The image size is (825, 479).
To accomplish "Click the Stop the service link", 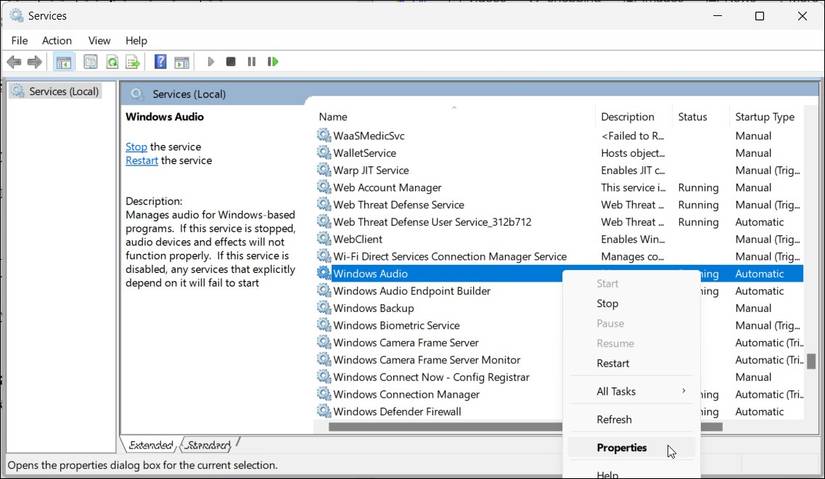I will tap(136, 147).
